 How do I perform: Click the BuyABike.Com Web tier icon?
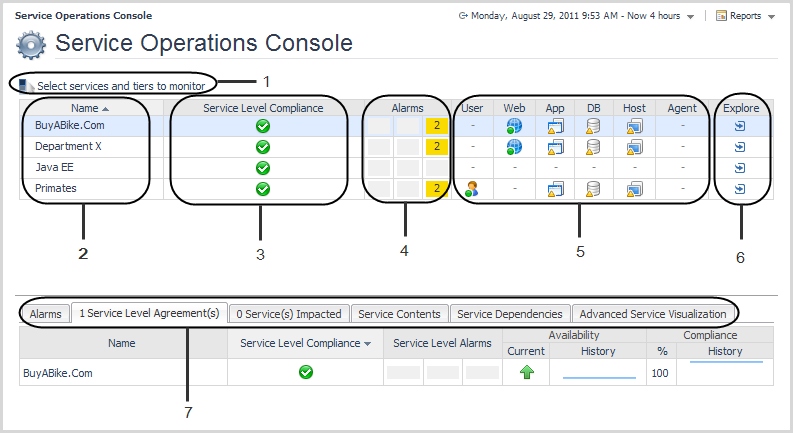tap(514, 126)
